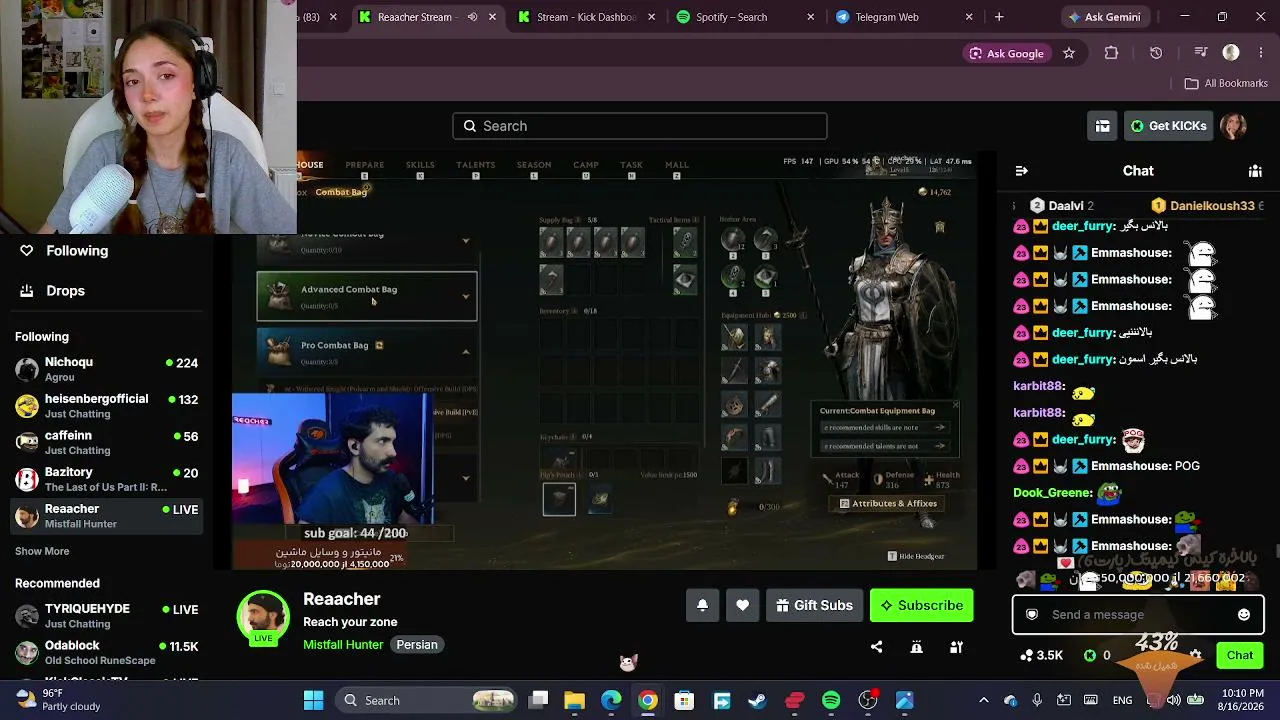Open the moderation tools icon below Subscribe
1280x720 pixels.
[x=956, y=647]
